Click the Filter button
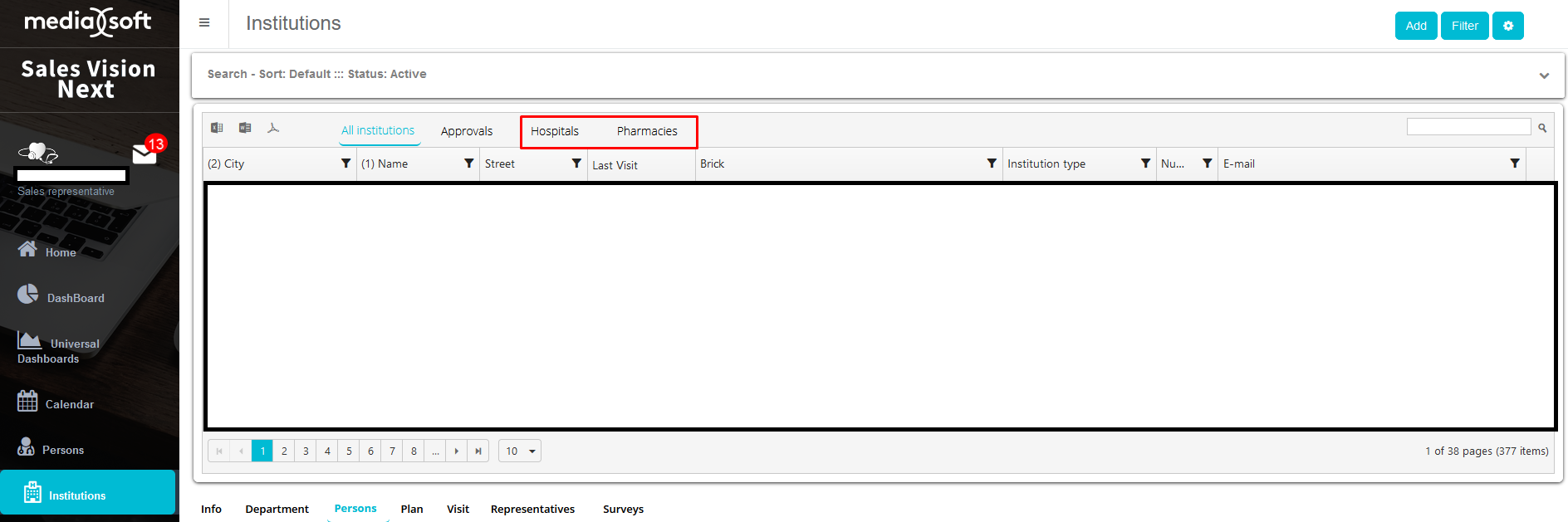Viewport: 1568px width, 522px height. pos(1464,26)
